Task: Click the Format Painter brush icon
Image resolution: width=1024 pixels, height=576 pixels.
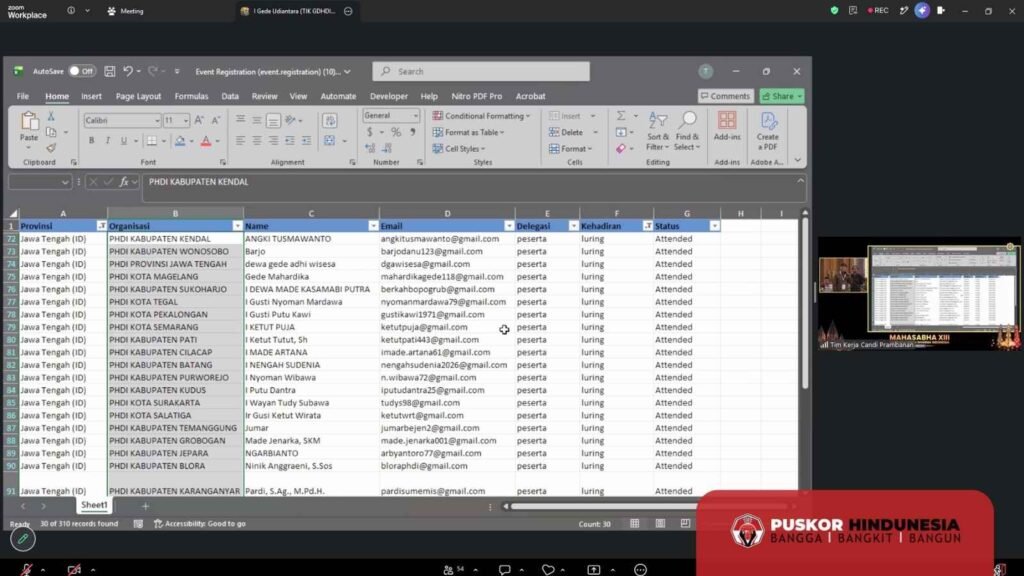Action: pos(51,148)
